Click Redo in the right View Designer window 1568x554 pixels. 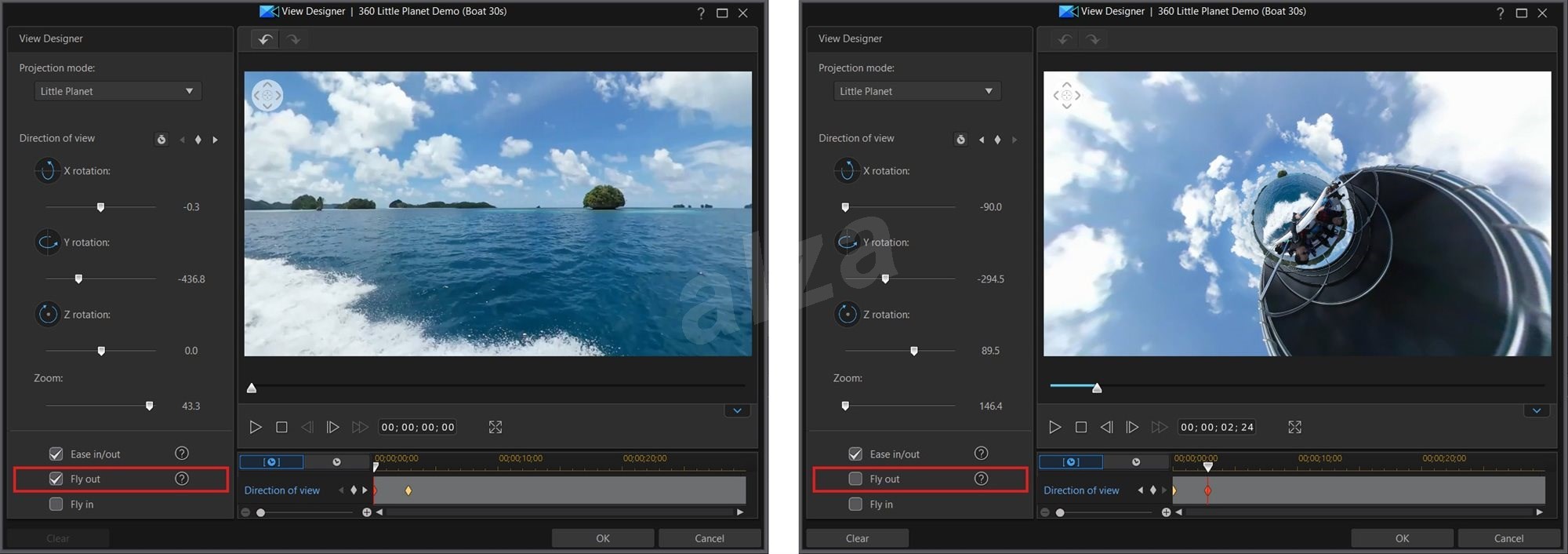click(1093, 39)
